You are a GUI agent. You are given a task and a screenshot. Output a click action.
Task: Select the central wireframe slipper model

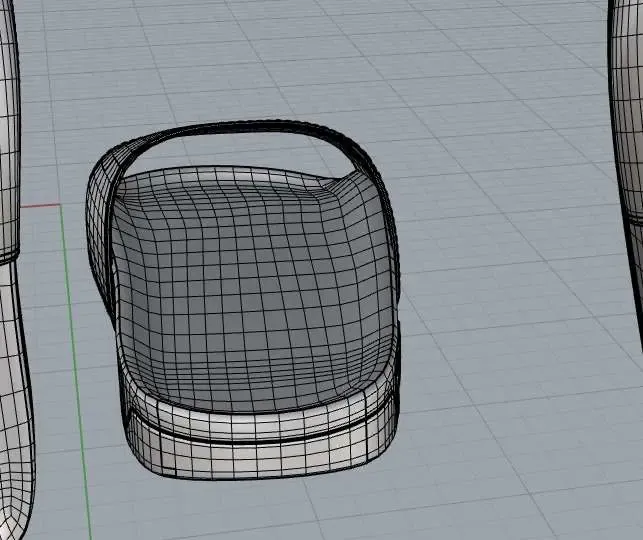click(242, 299)
